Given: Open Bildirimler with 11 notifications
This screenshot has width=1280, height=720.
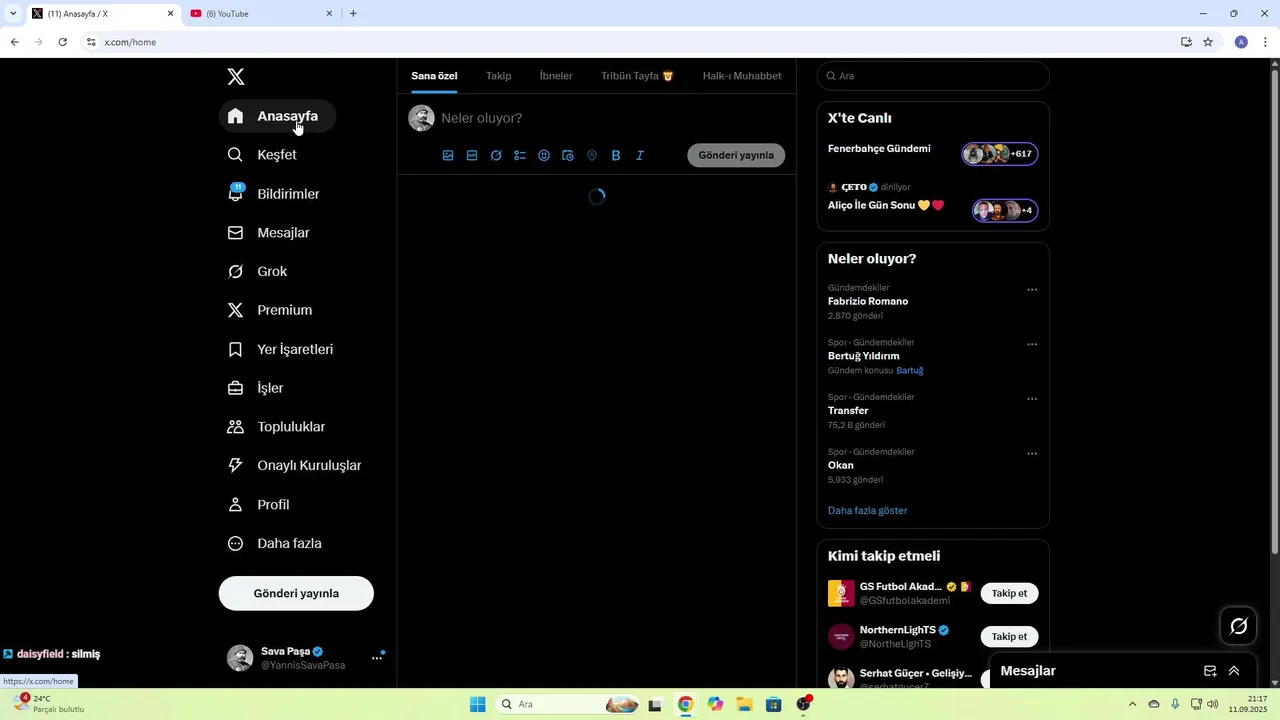Looking at the screenshot, I should (275, 194).
